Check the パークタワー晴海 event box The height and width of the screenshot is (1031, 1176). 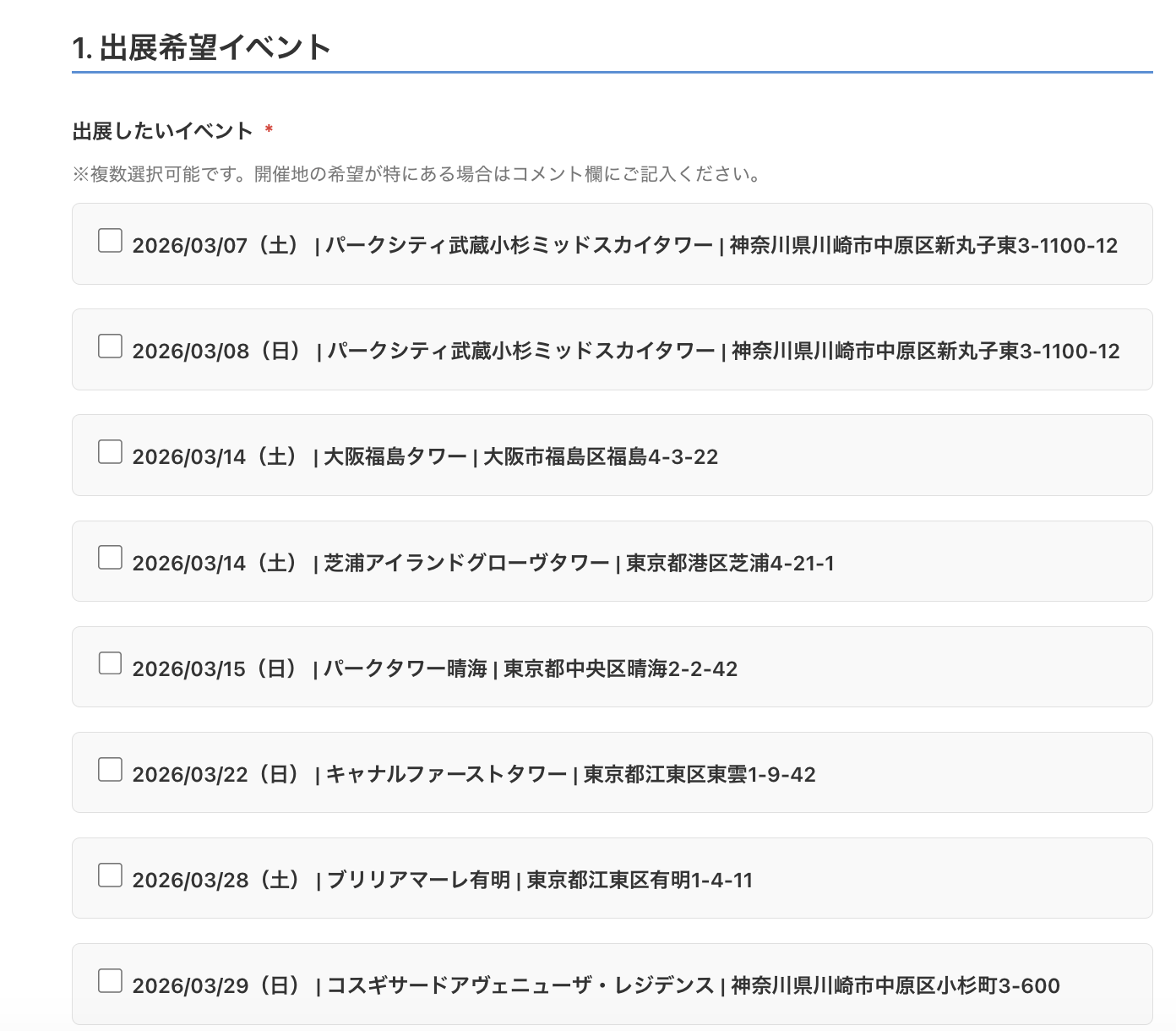(x=111, y=663)
